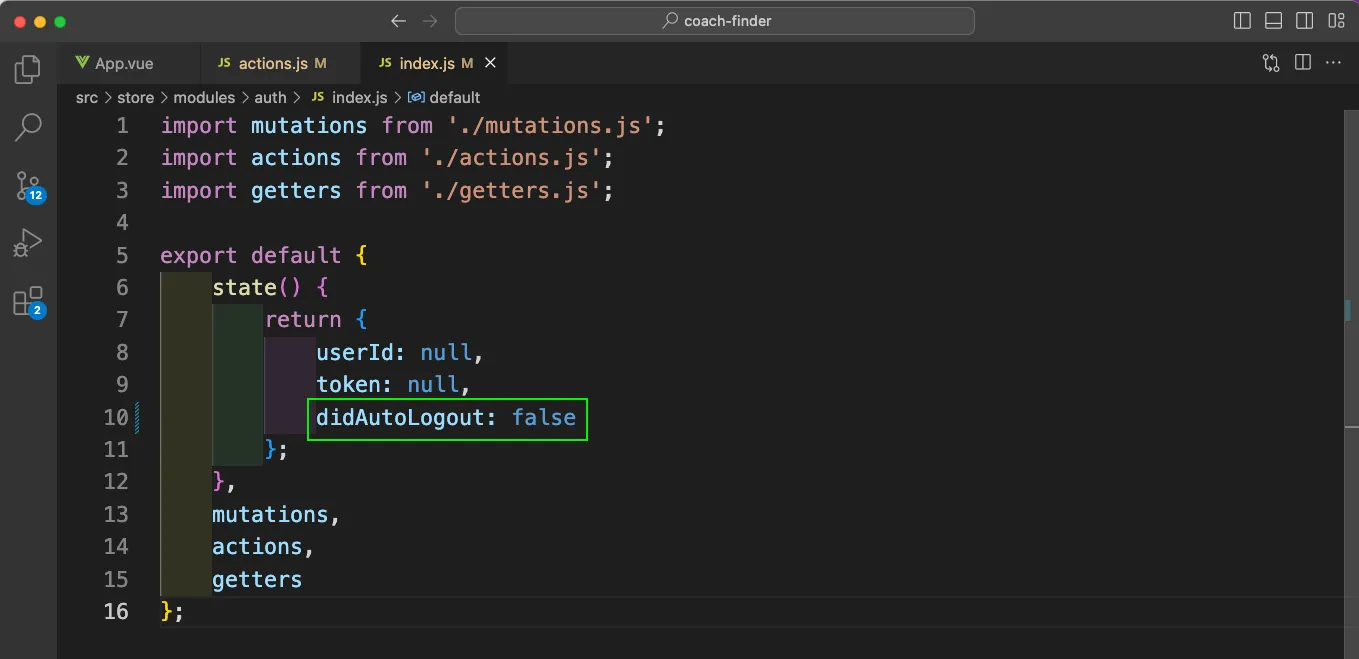Open Source Control view with 12 changes

click(28, 186)
